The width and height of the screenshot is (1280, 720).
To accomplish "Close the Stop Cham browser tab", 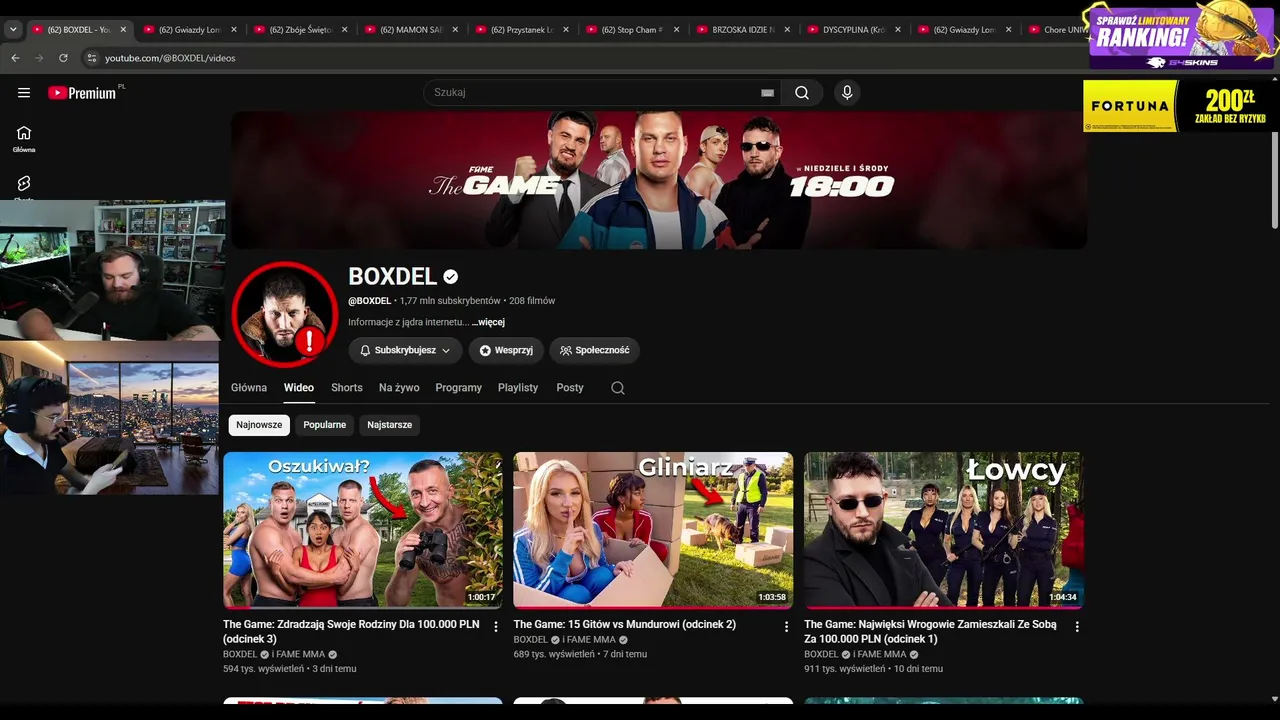I will click(x=676, y=30).
